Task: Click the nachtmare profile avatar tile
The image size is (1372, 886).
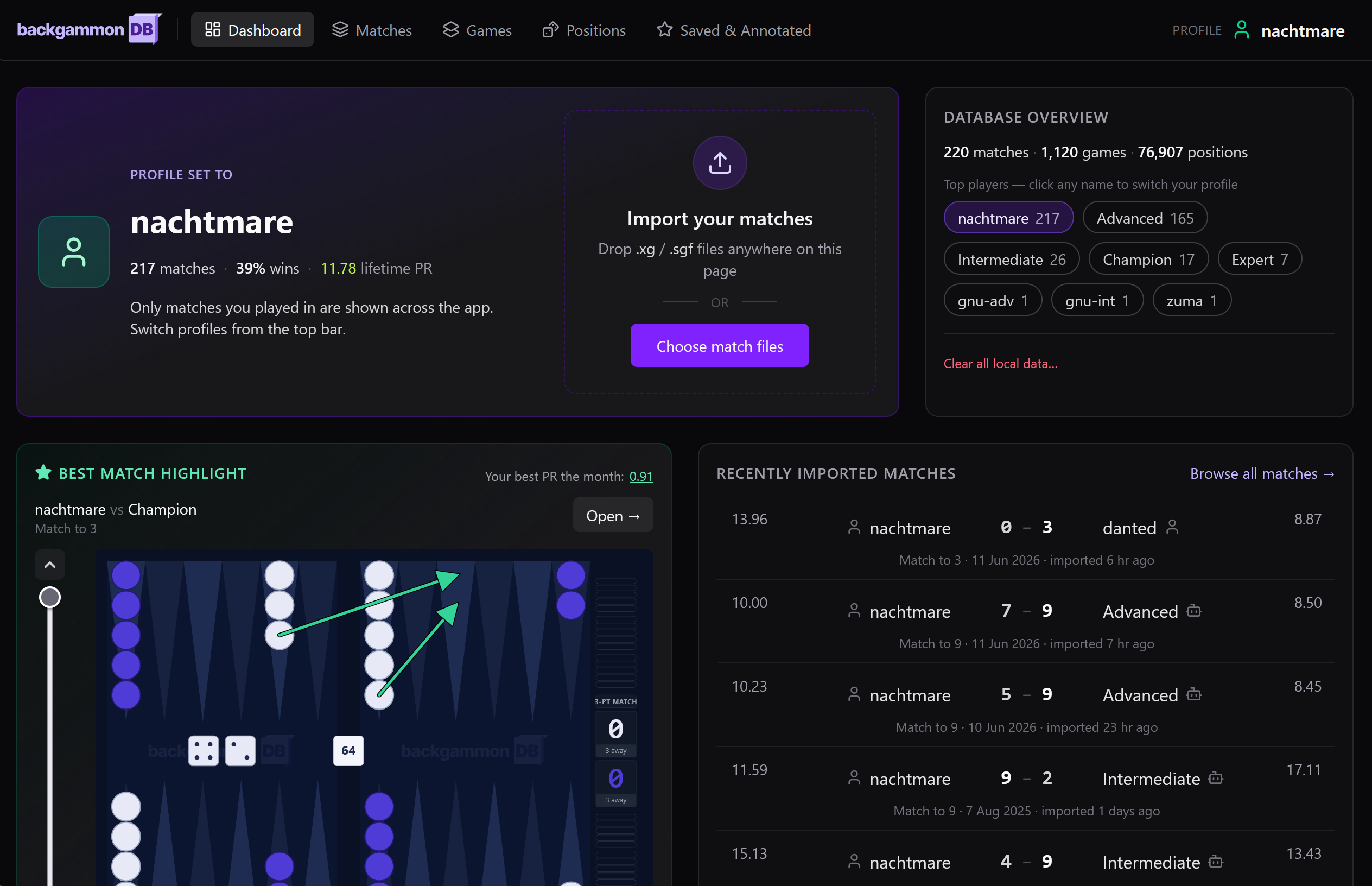Action: 74,252
